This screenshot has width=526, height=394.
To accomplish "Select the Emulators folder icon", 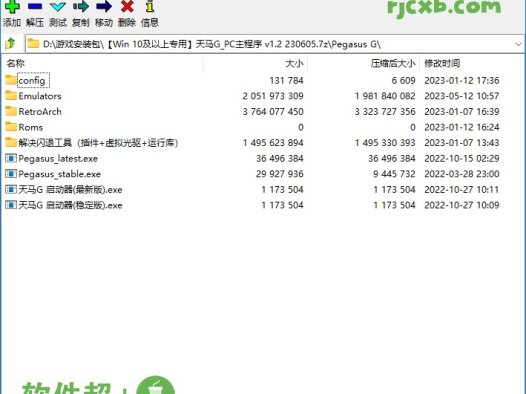I will pos(11,96).
